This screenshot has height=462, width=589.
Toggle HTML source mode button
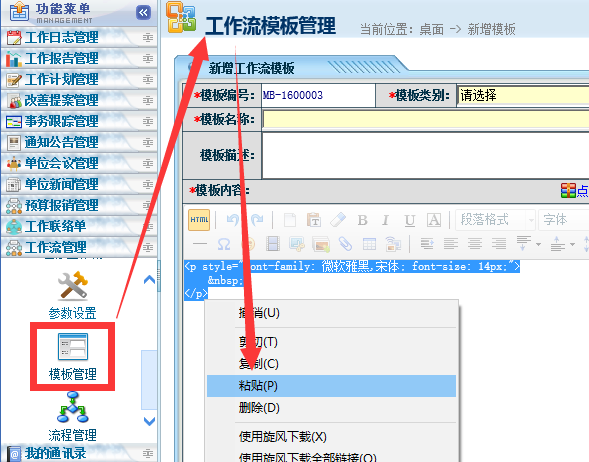tap(199, 220)
